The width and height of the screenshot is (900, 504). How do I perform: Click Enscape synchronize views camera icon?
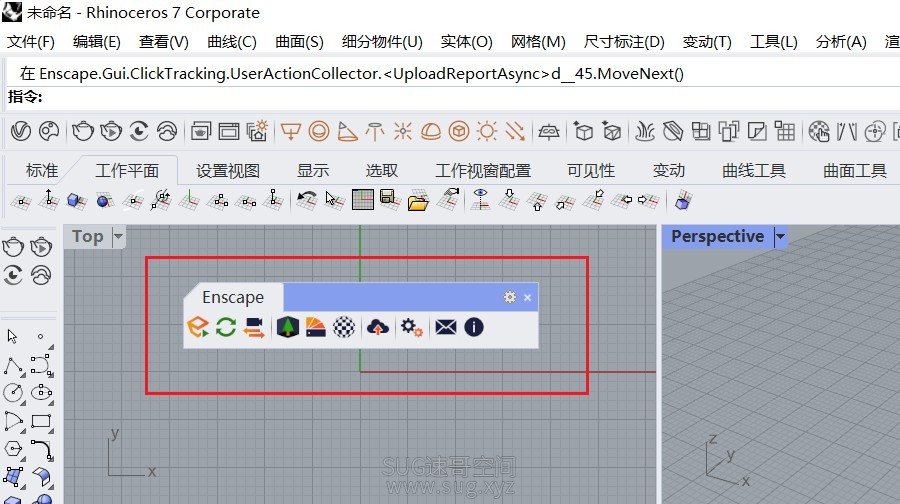click(254, 327)
